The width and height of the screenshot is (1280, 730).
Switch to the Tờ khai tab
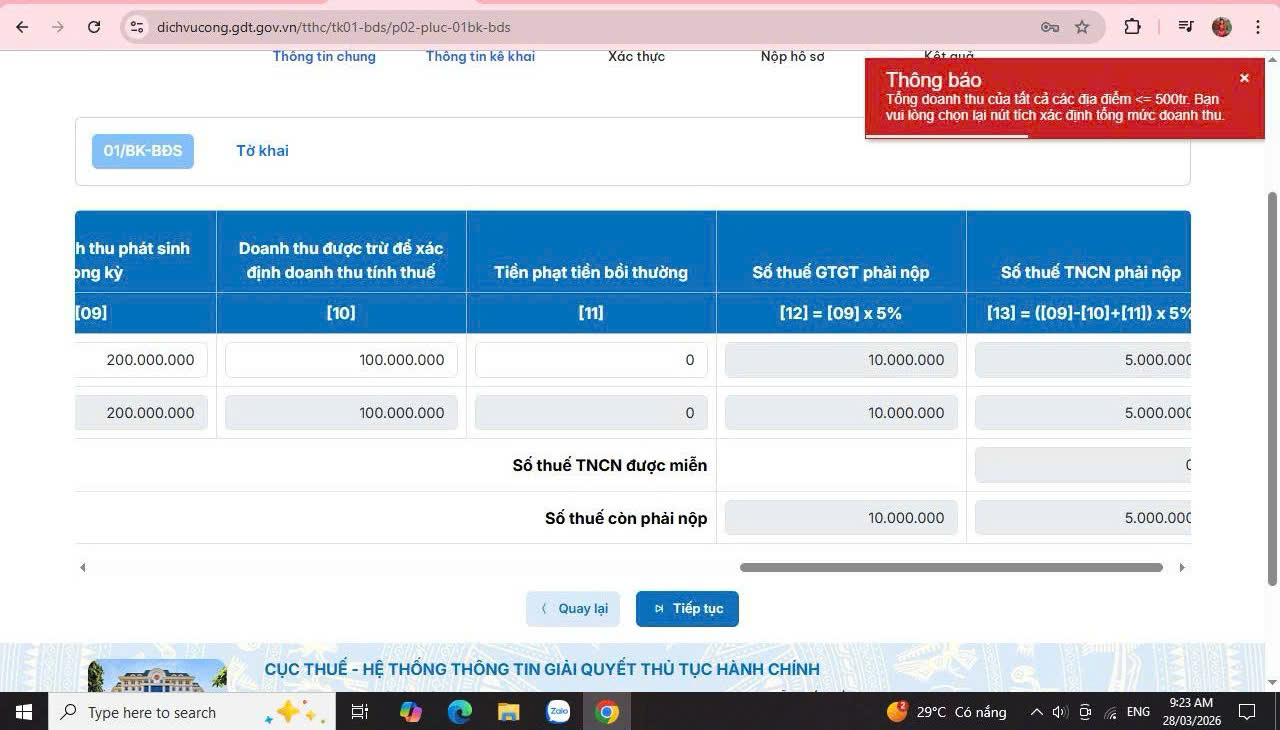[262, 151]
